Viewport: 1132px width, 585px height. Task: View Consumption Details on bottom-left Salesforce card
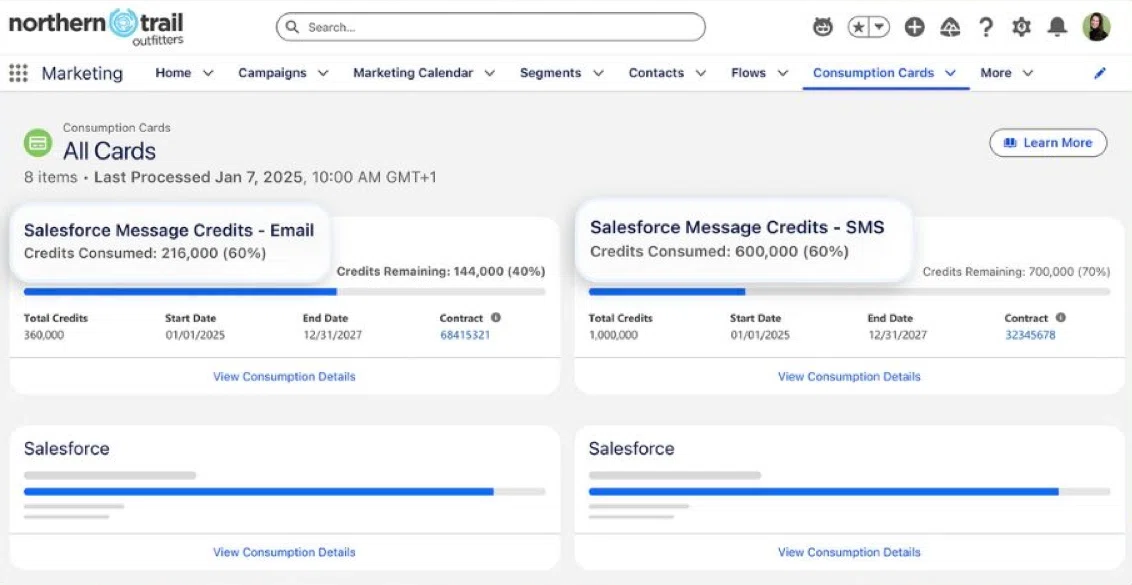(x=284, y=552)
